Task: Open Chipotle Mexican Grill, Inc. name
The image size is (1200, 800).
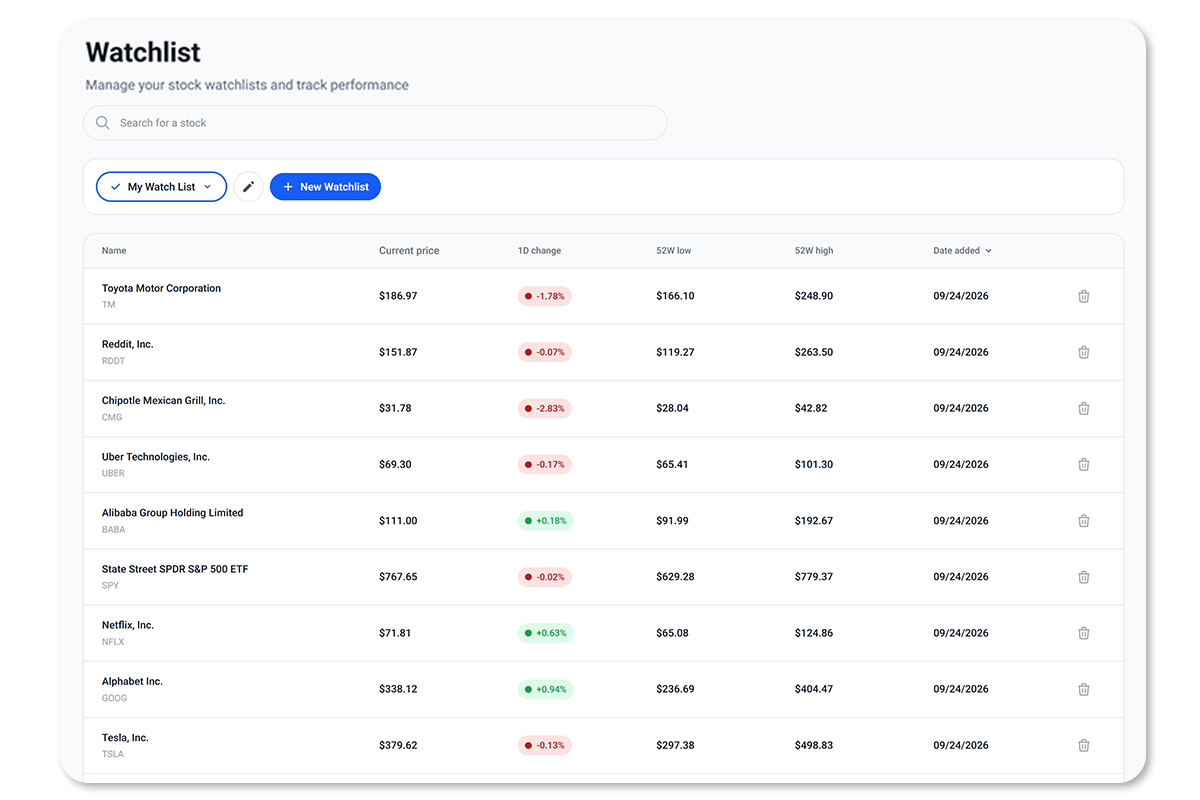Action: tap(163, 400)
